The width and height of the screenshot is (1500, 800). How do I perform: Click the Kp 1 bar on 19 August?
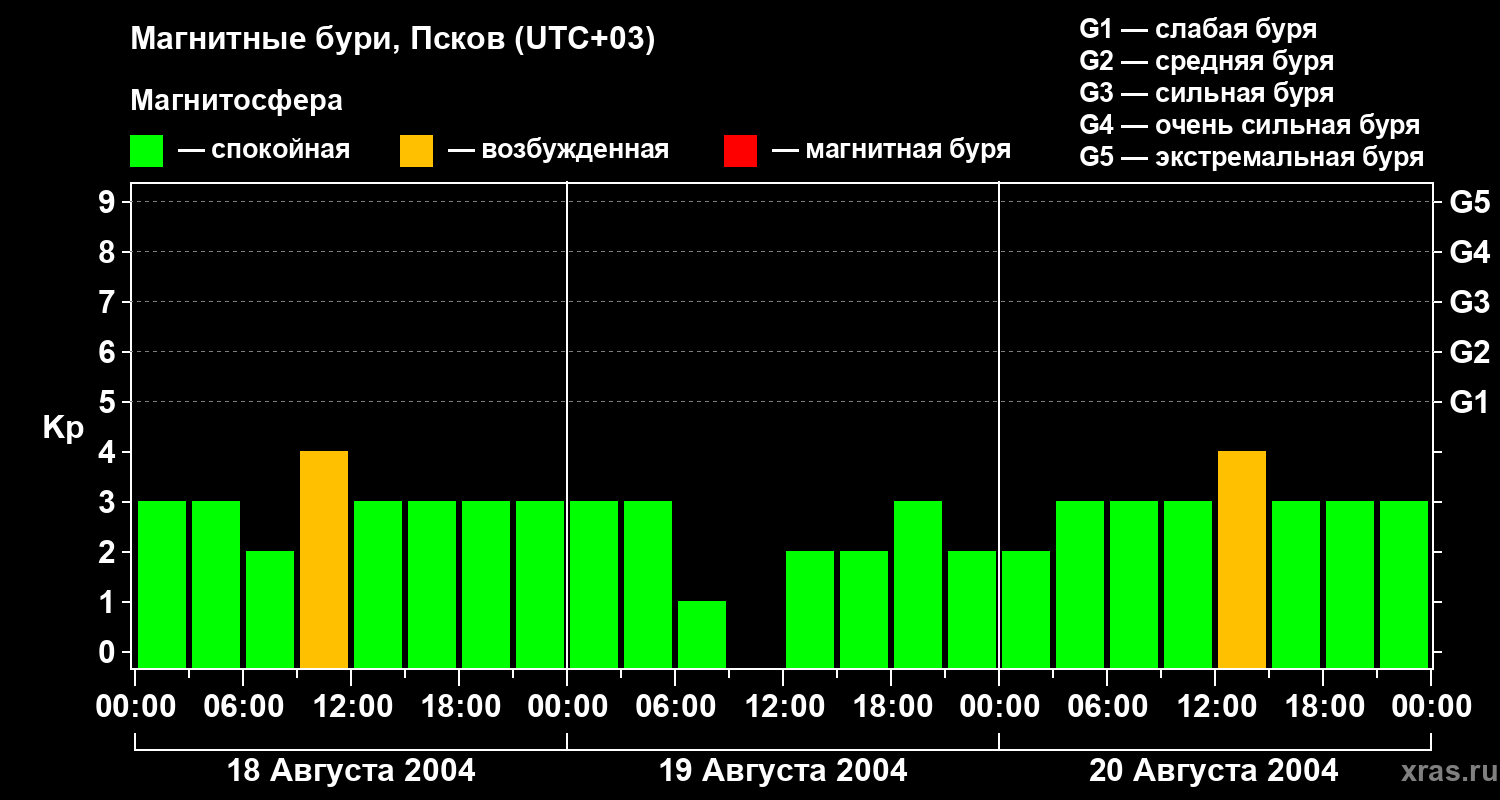[x=702, y=634]
